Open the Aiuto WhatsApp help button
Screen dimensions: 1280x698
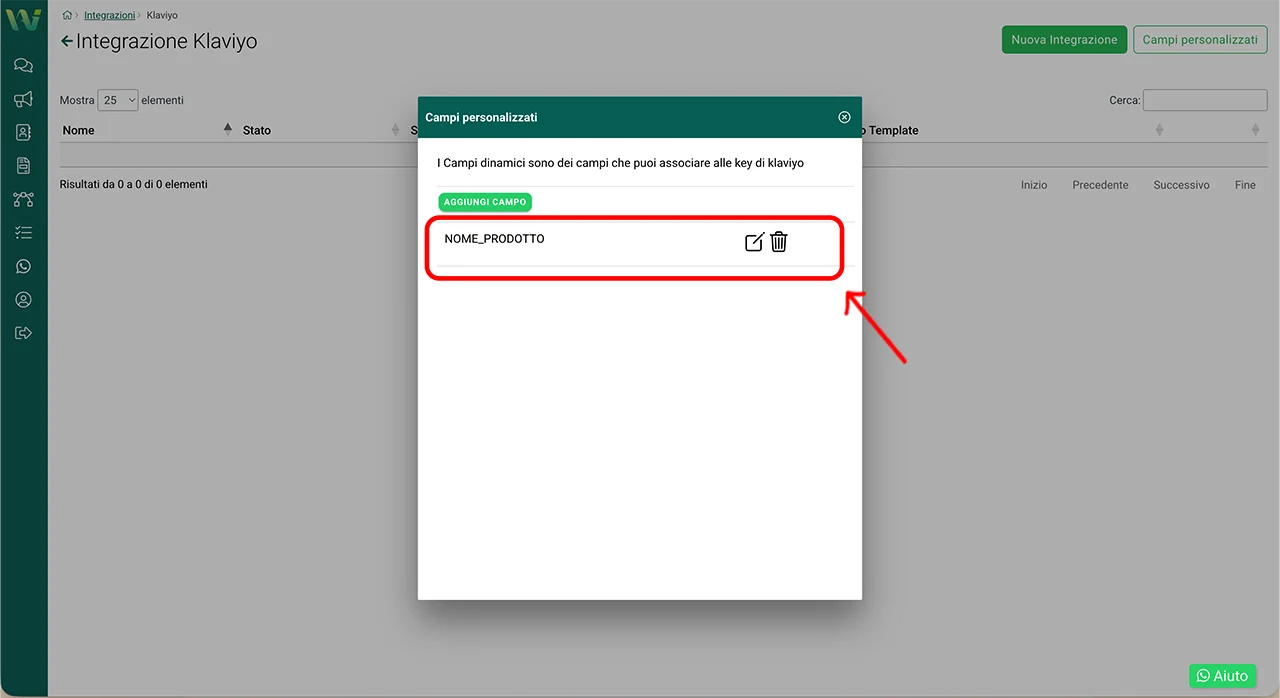click(1222, 676)
